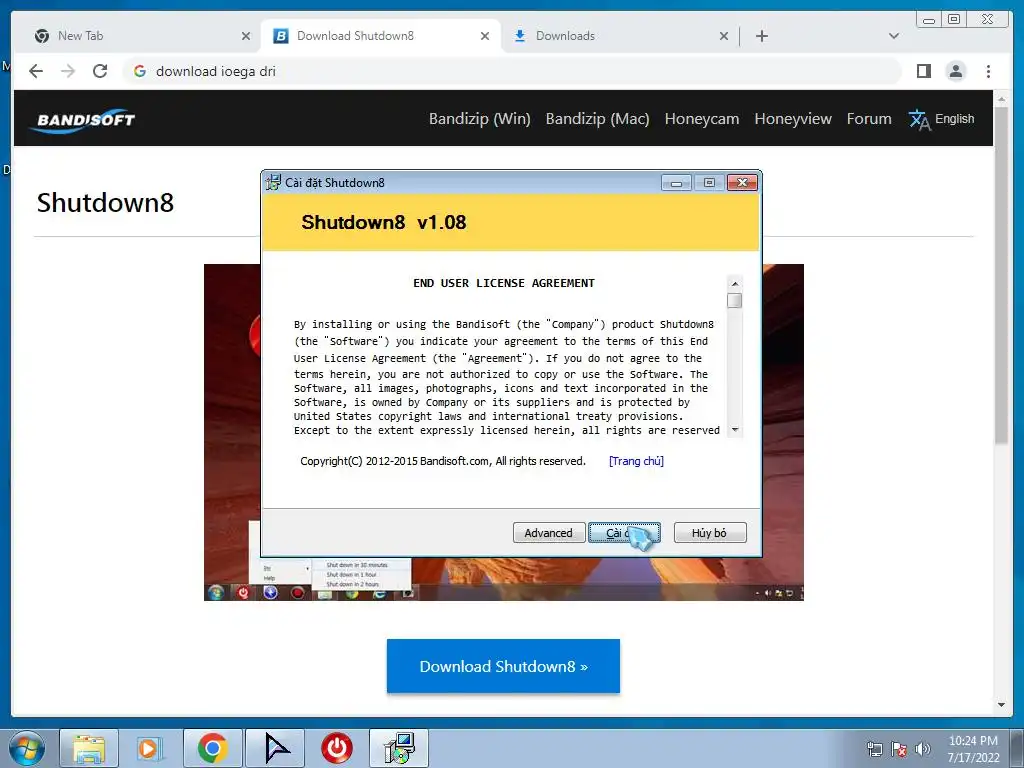Click the network tray icon
This screenshot has width=1024, height=768.
[x=874, y=749]
